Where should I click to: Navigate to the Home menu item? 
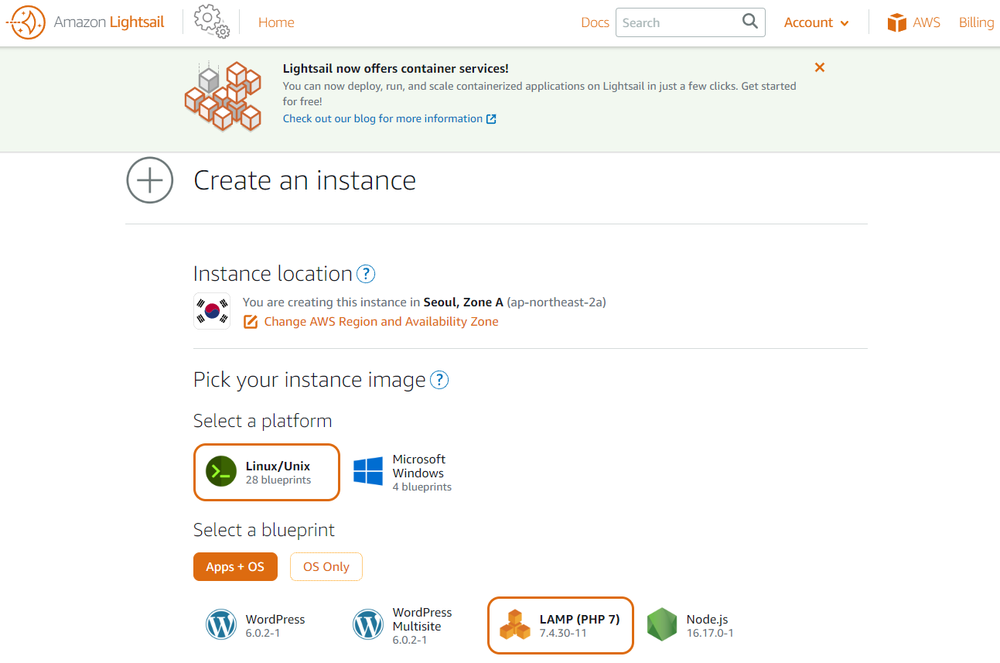click(x=276, y=21)
